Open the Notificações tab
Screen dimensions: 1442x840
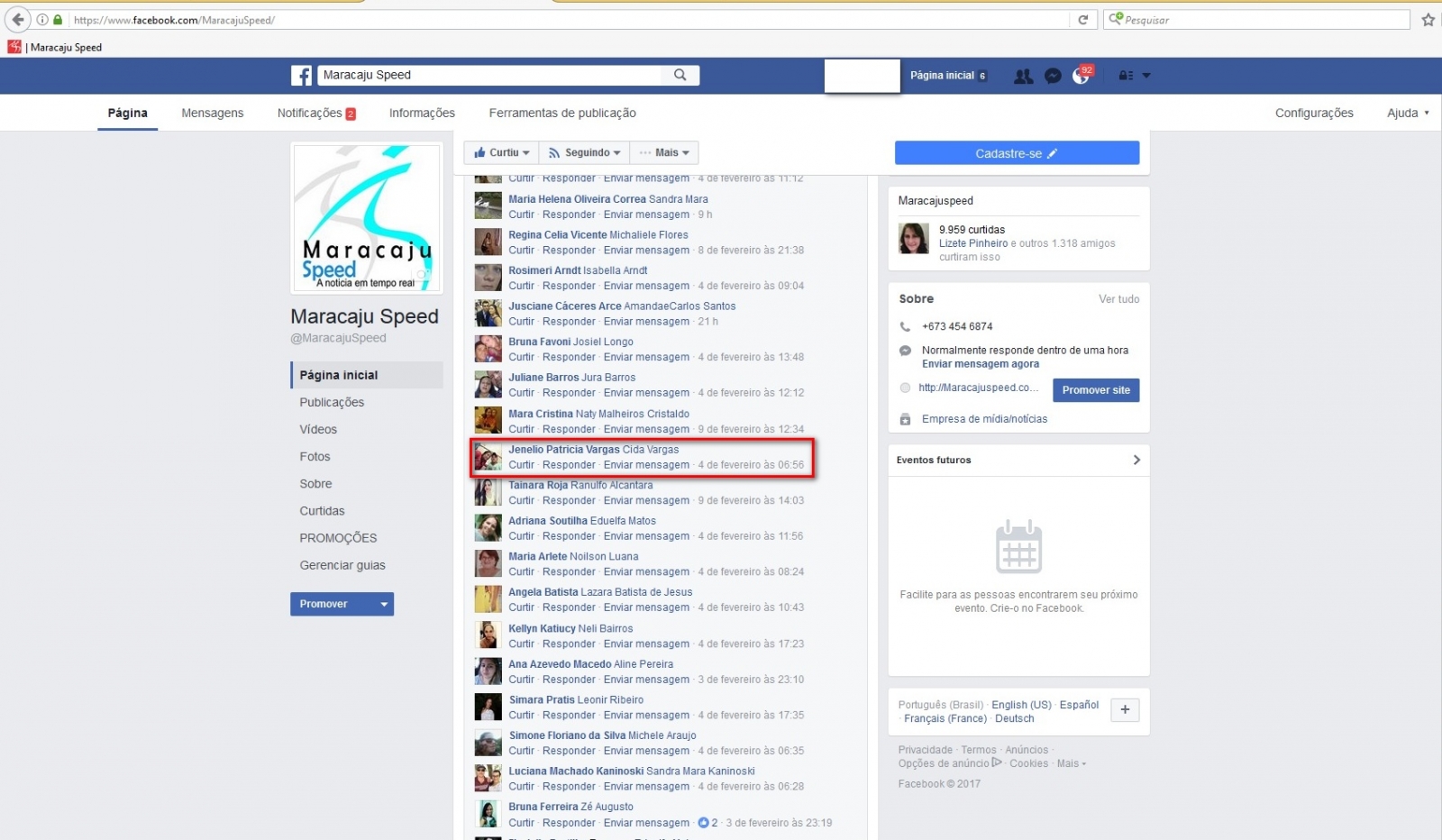tap(316, 114)
